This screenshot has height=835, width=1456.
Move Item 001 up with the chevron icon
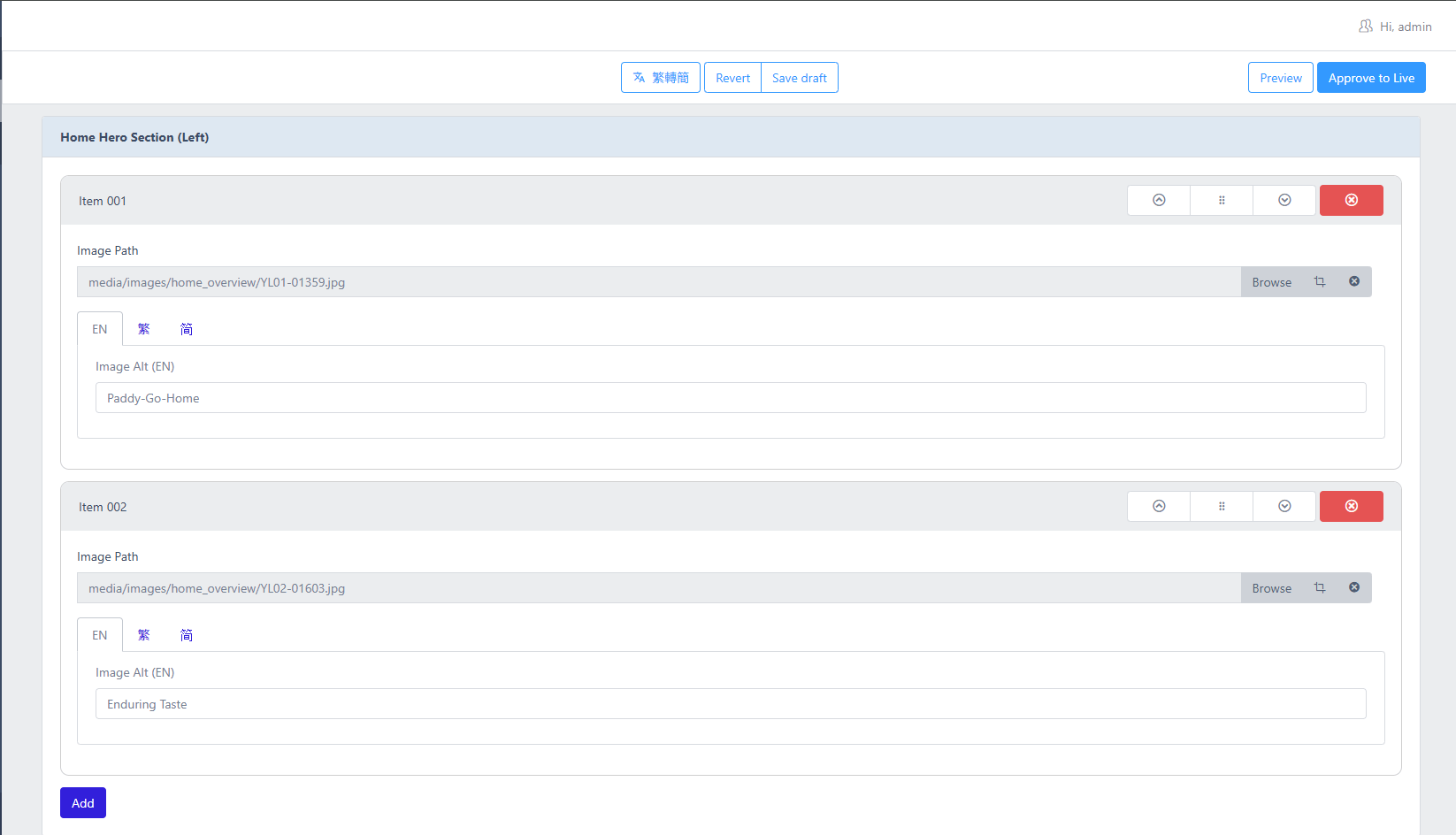1158,200
